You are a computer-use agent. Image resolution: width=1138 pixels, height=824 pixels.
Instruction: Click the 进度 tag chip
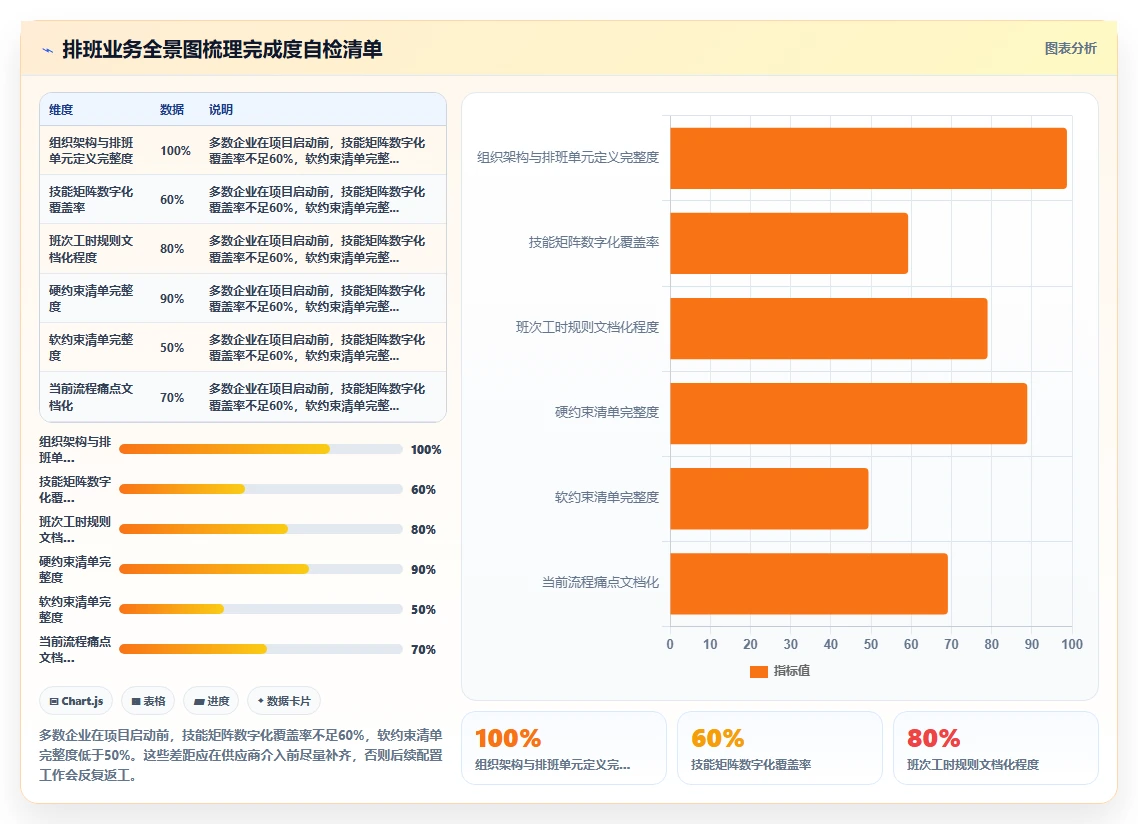pyautogui.click(x=211, y=701)
